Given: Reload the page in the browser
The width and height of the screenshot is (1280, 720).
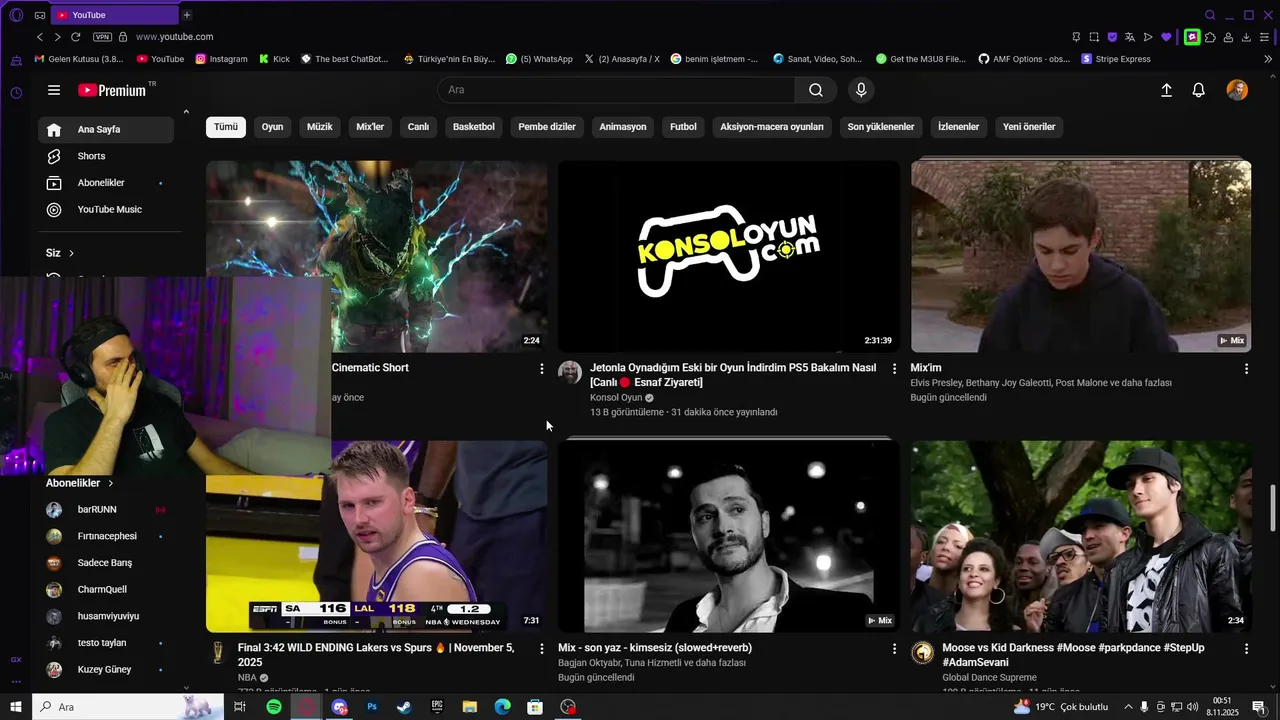Looking at the screenshot, I should tap(75, 37).
